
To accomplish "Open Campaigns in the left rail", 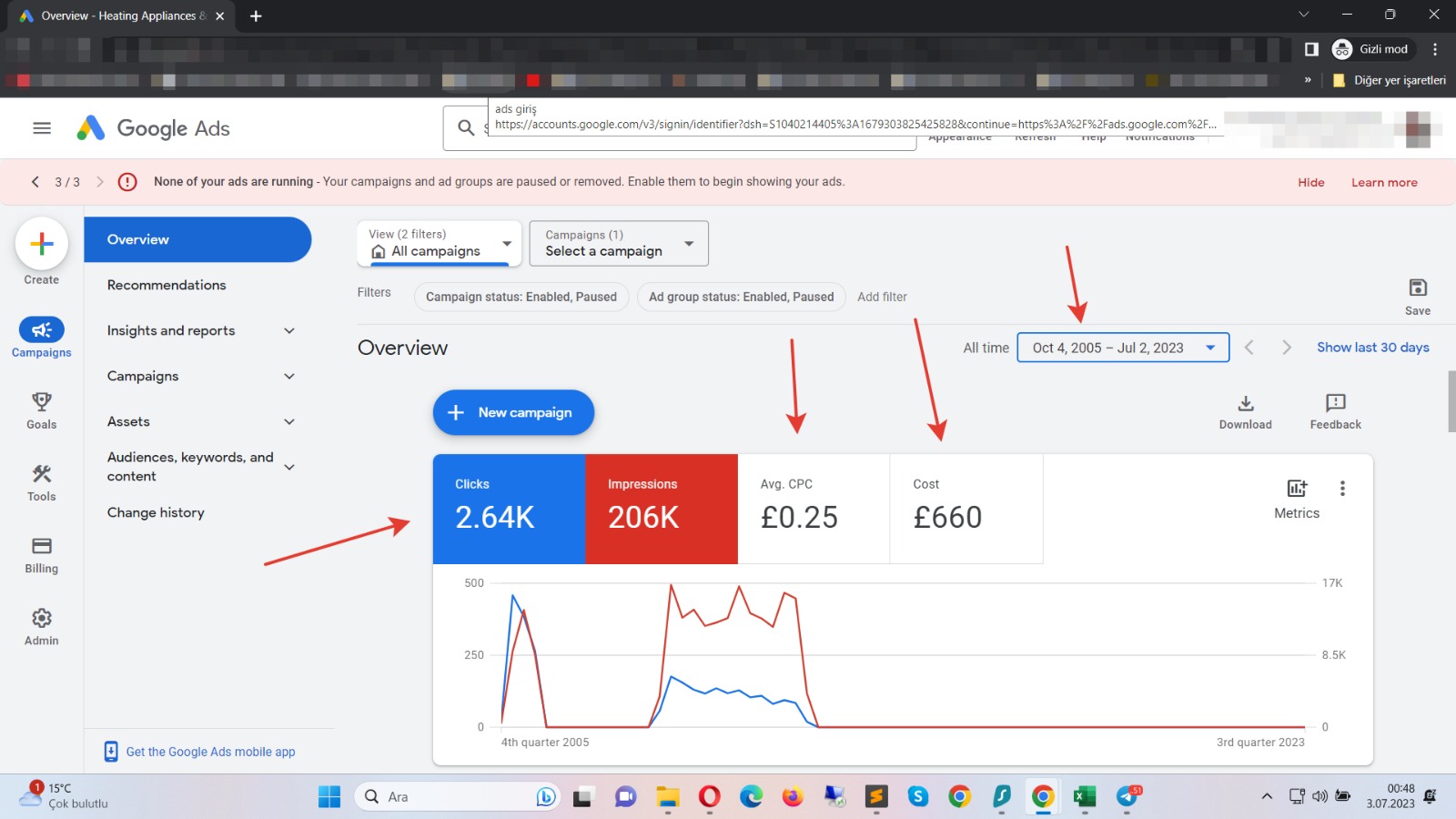I will 42,338.
